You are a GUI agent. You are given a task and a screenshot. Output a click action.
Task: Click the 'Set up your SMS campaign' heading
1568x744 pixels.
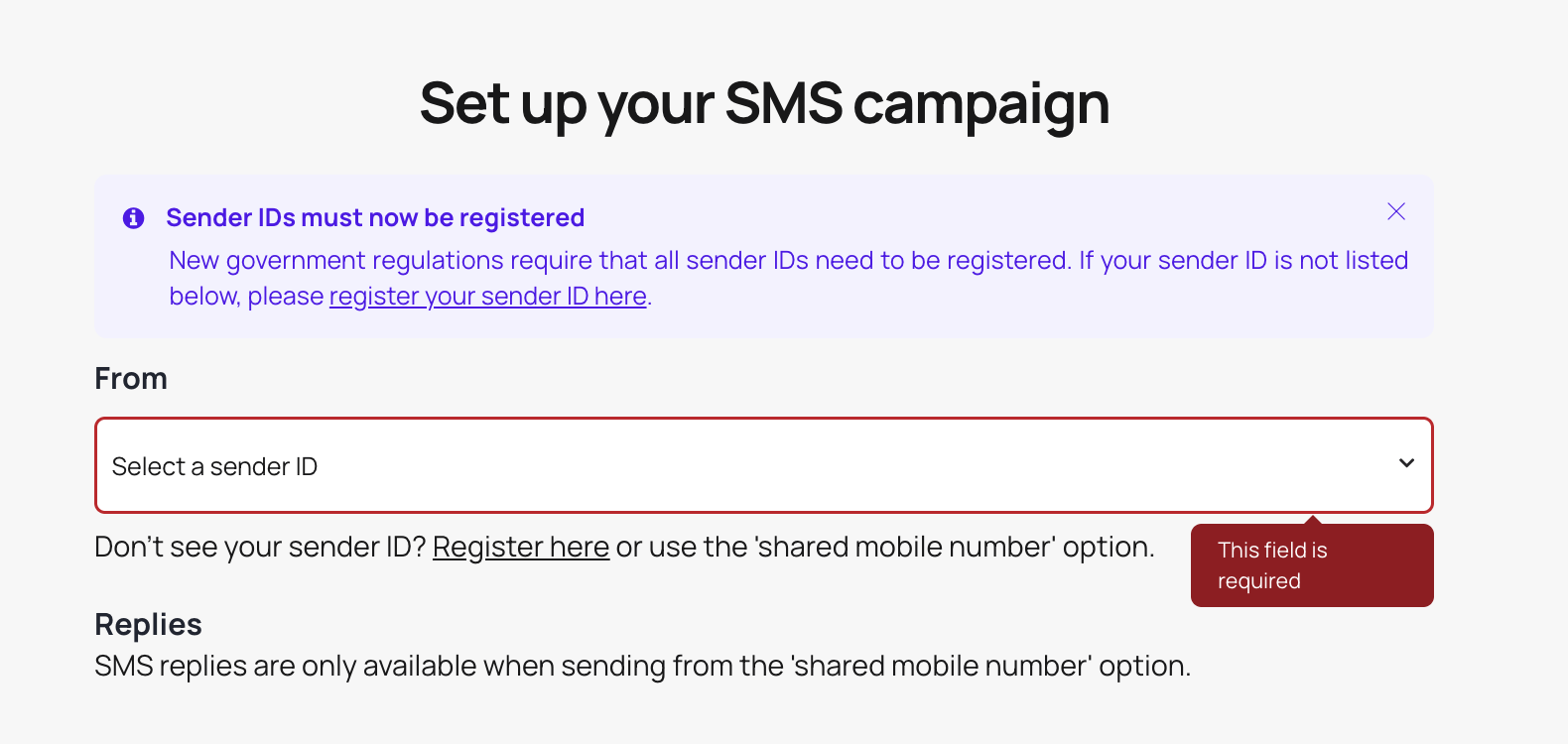[764, 103]
